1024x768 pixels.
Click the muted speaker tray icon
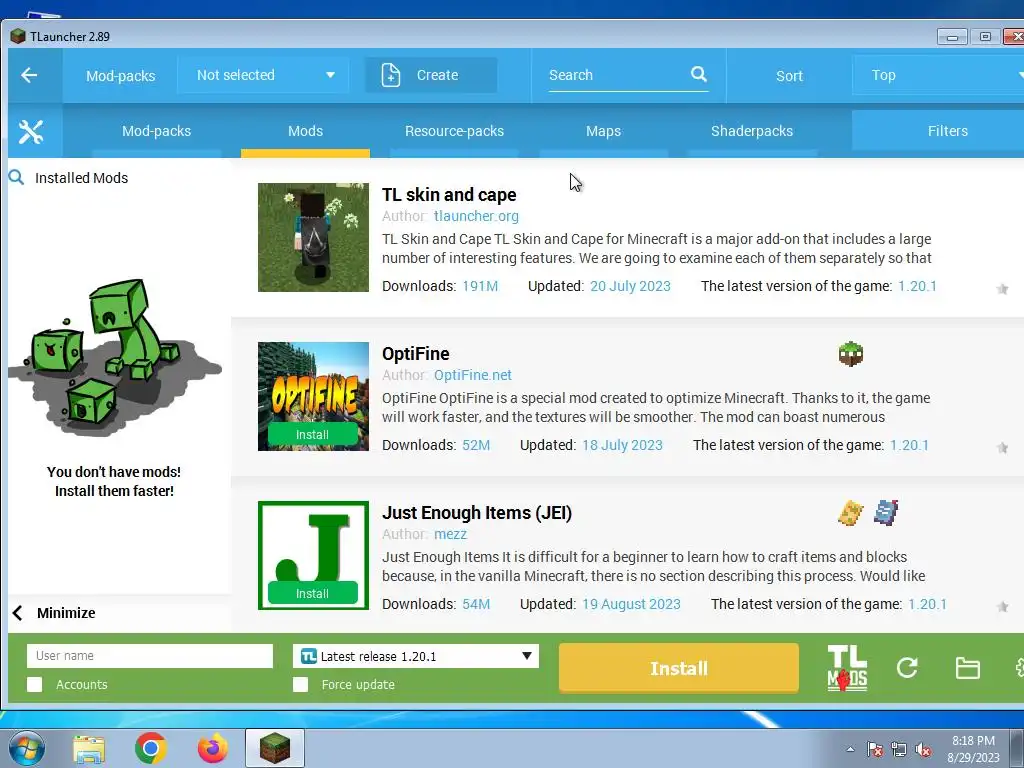tap(923, 750)
